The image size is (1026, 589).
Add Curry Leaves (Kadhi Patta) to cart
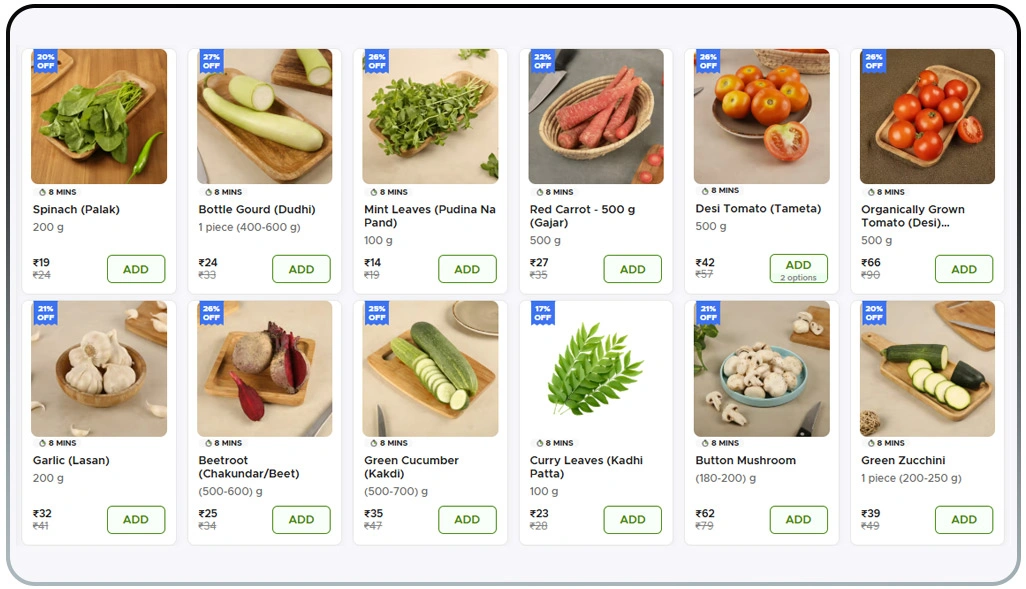click(632, 520)
